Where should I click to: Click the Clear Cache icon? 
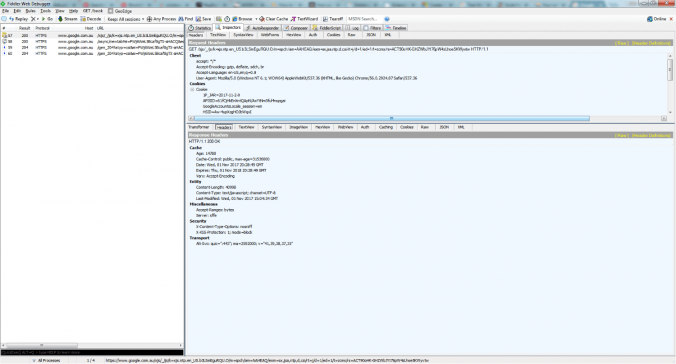pos(262,19)
